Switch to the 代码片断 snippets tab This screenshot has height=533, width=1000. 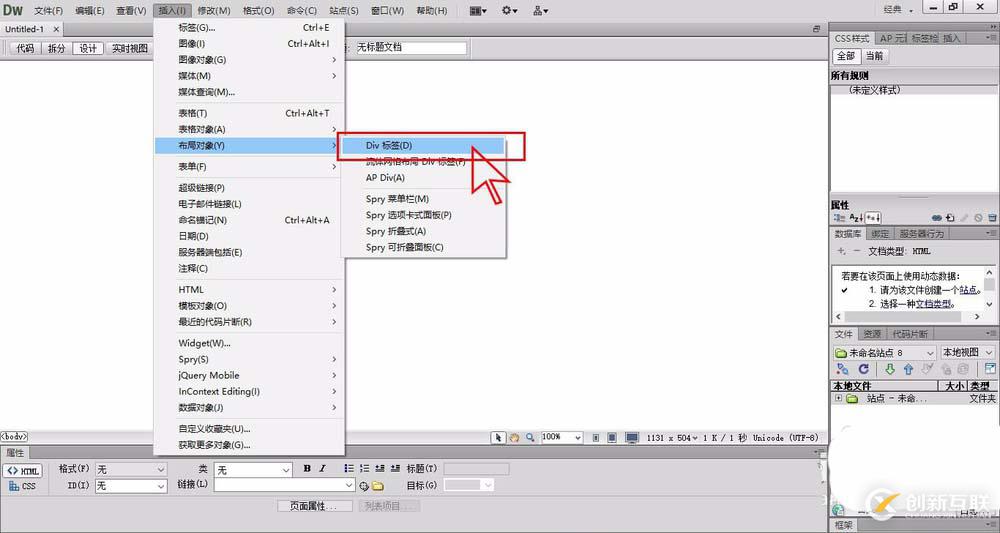(910, 334)
